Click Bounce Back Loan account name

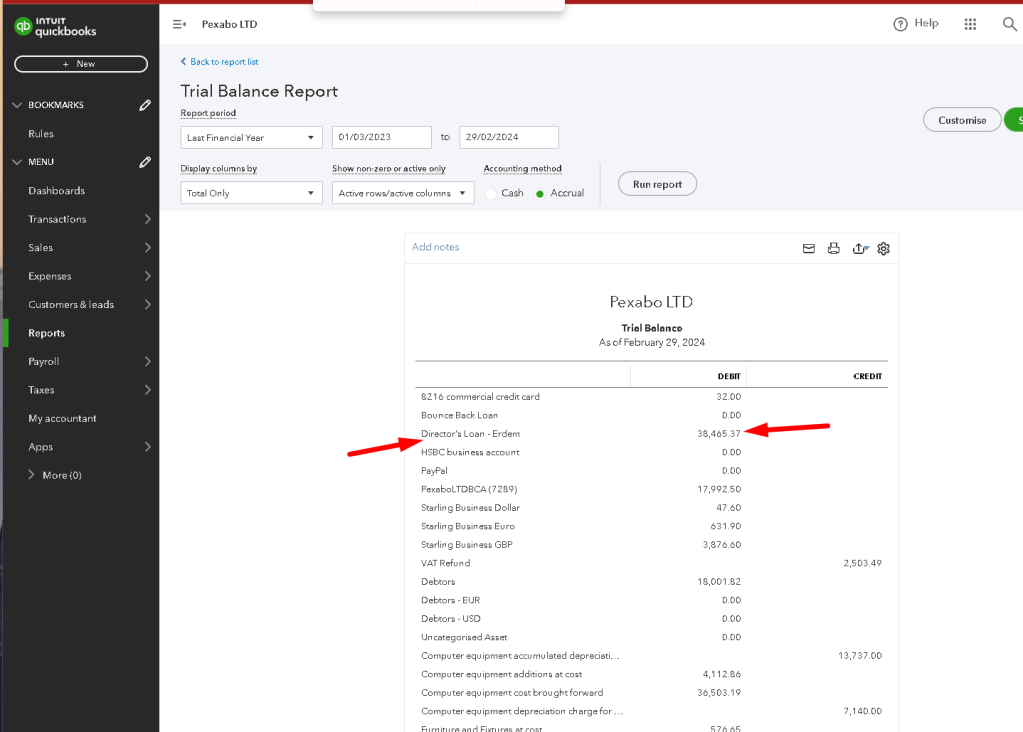coord(459,416)
